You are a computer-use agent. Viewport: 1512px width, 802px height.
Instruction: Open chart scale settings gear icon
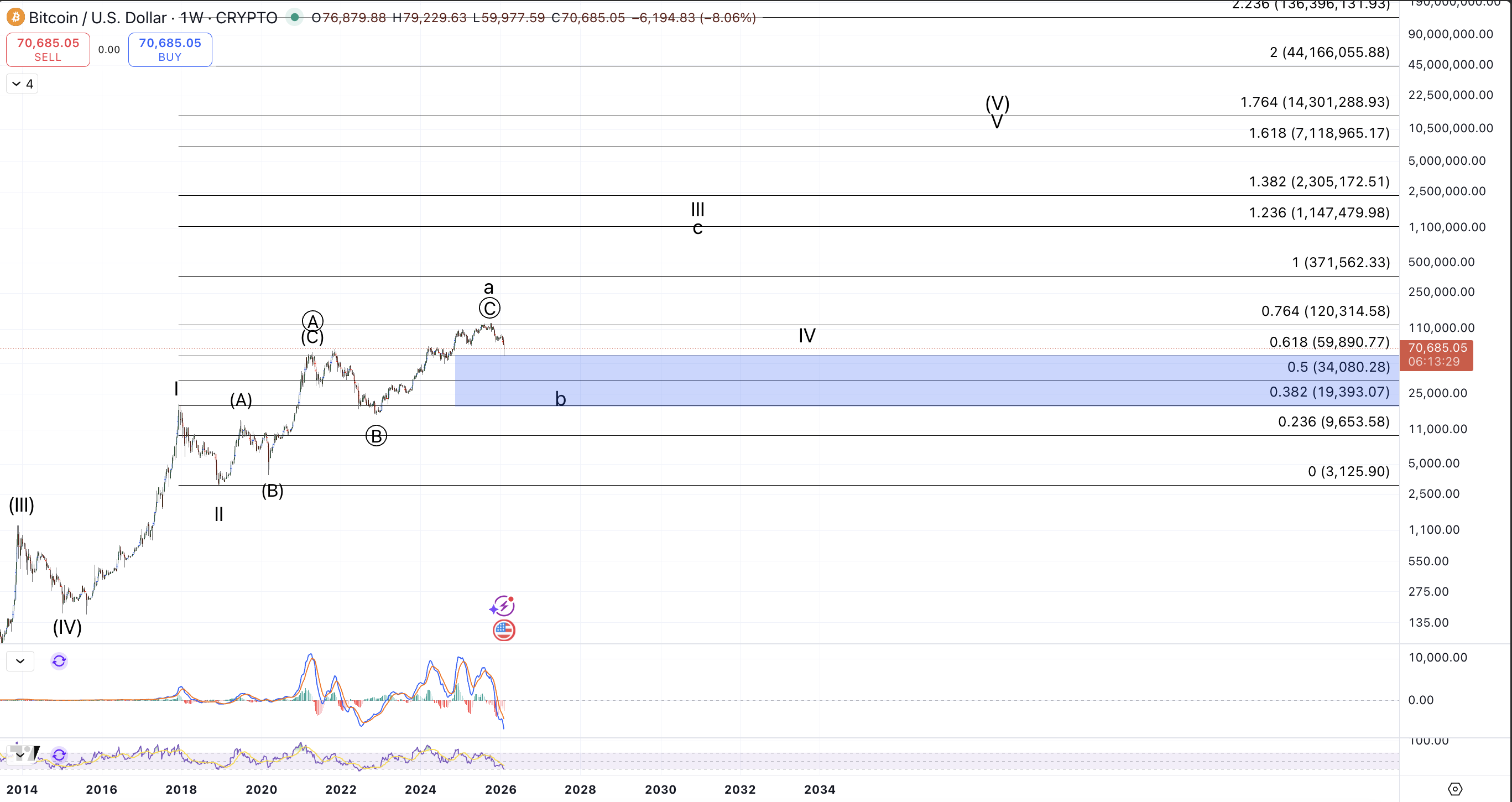(1454, 789)
